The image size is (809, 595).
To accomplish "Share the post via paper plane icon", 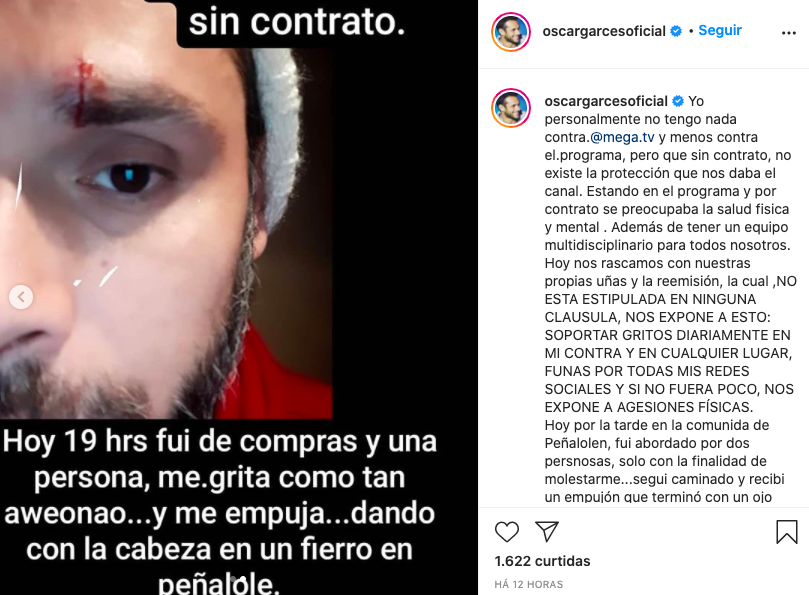I will [547, 532].
